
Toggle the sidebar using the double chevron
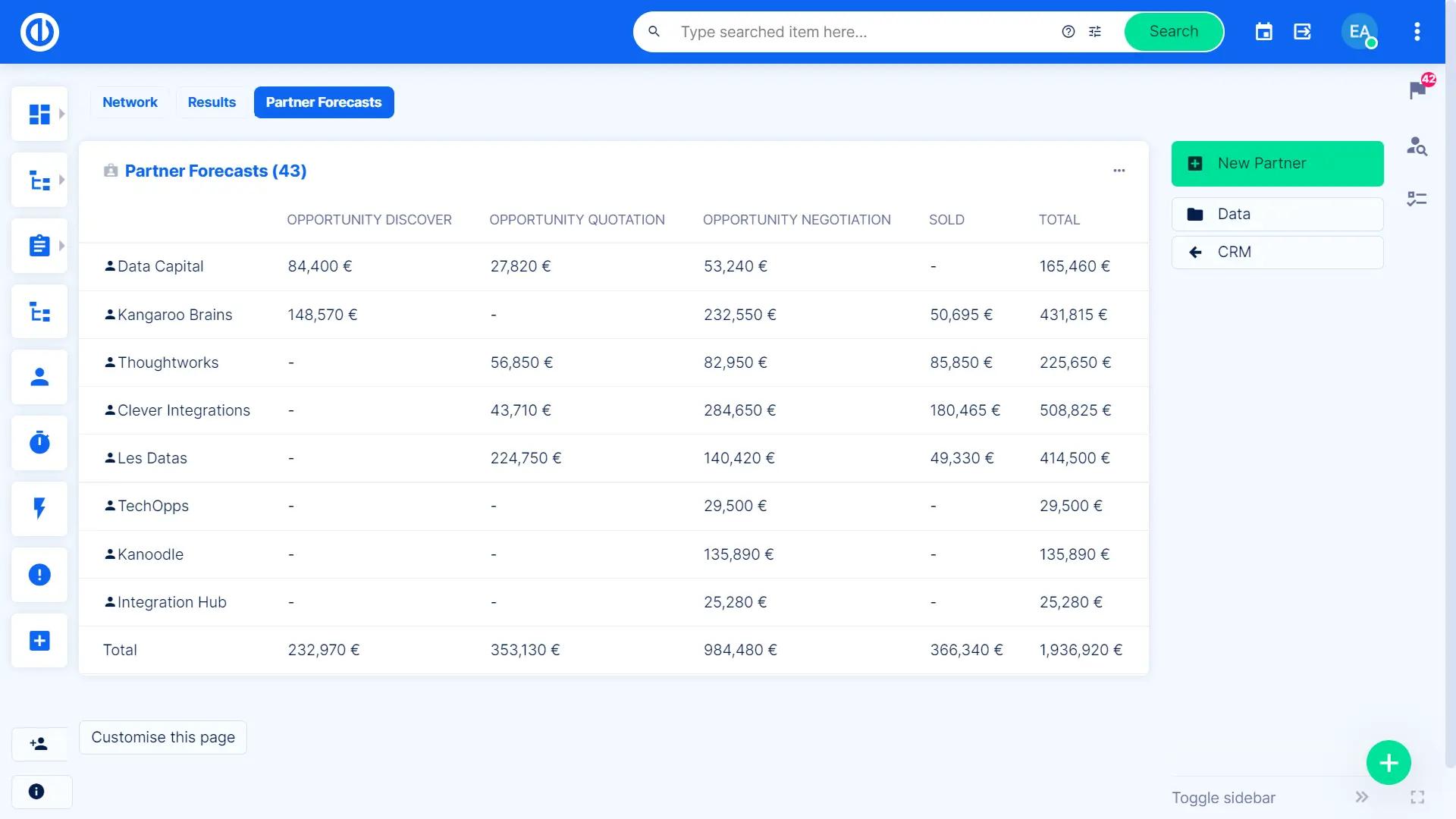(1362, 797)
